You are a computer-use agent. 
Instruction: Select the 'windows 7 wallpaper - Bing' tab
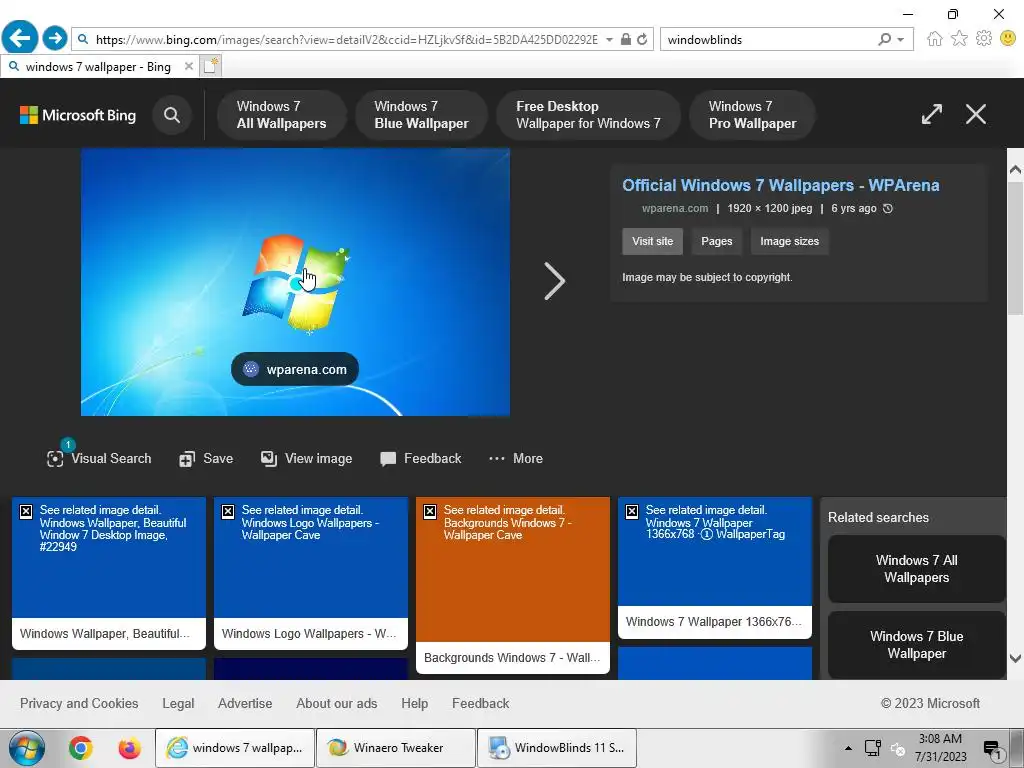click(x=98, y=67)
